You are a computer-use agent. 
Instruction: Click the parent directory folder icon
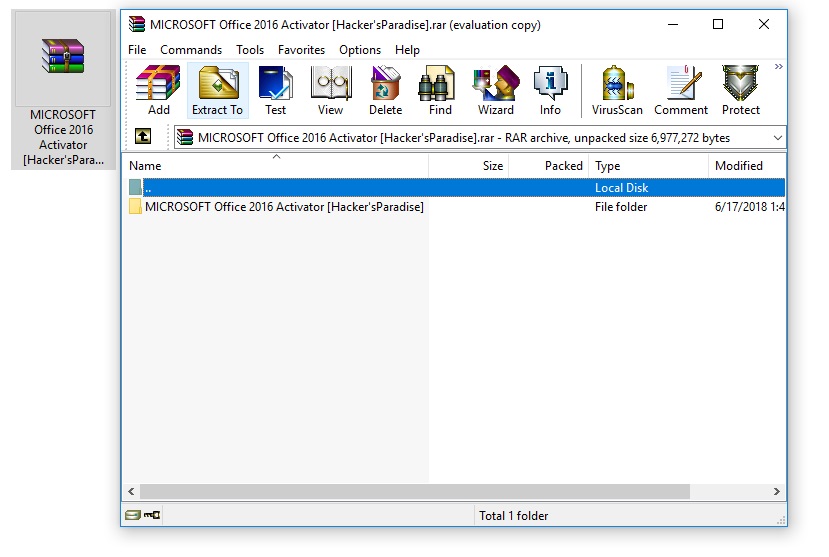tap(135, 187)
